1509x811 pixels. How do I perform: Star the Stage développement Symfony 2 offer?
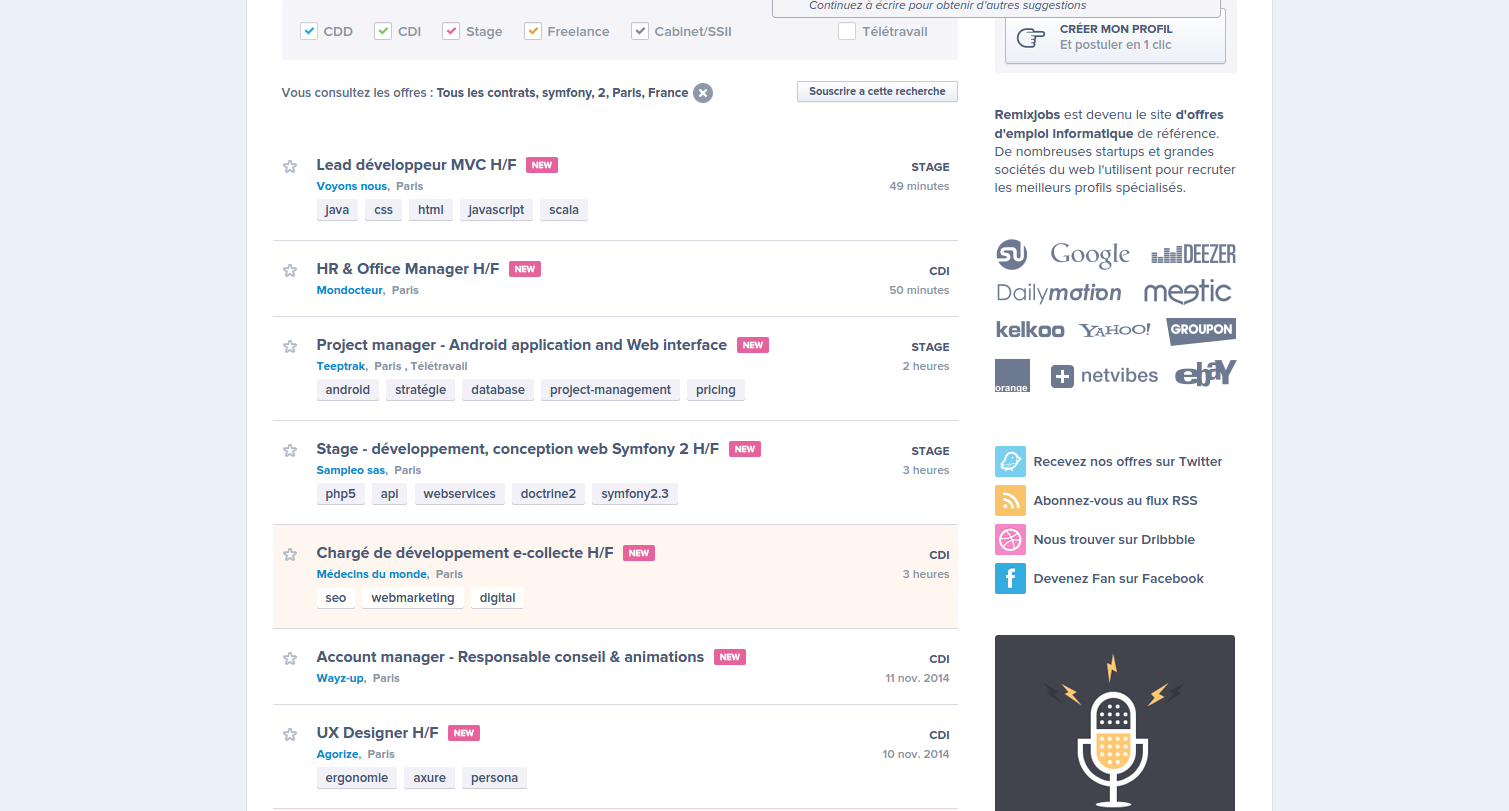click(290, 450)
